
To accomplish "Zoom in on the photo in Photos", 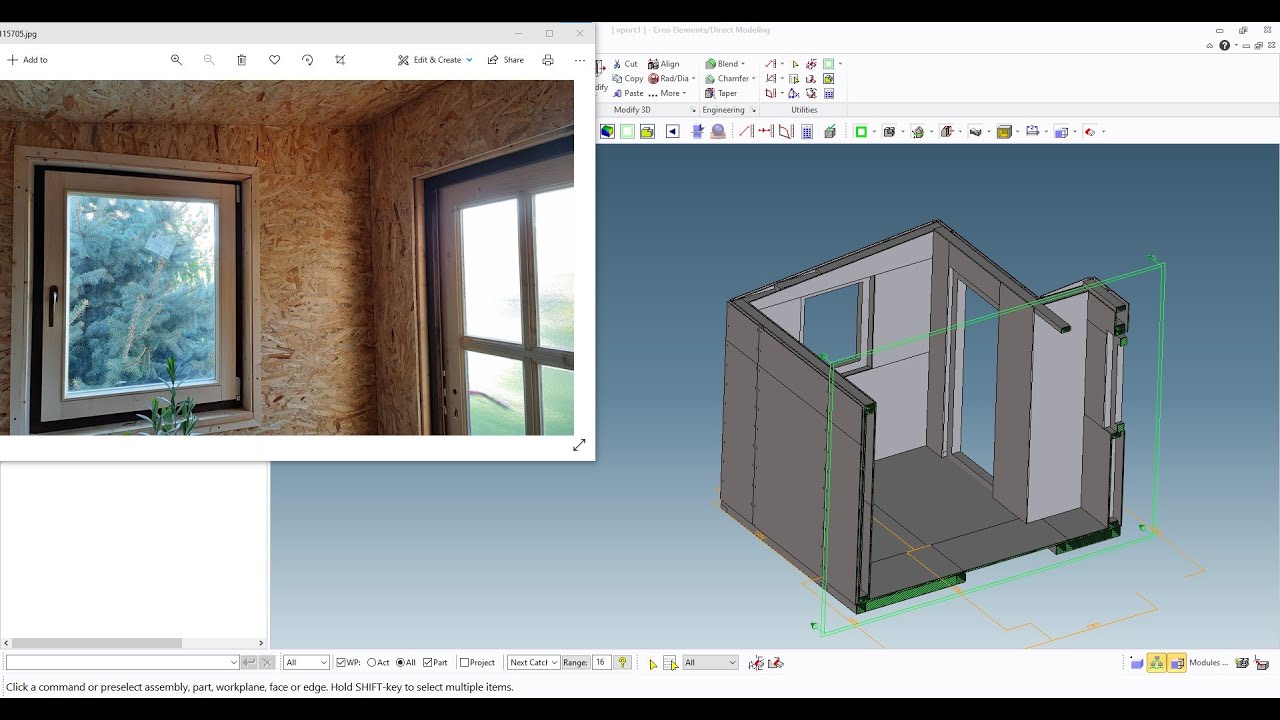I will click(176, 60).
